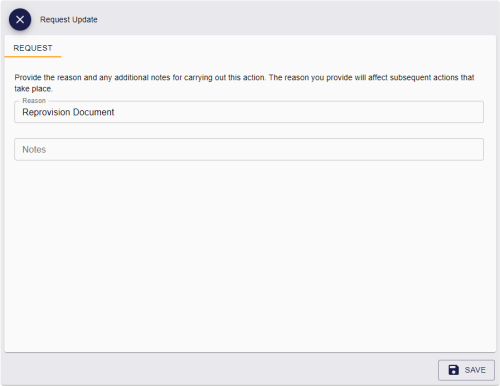Click the SAVE label text
Image resolution: width=500 pixels, height=386 pixels.
pyautogui.click(x=475, y=370)
